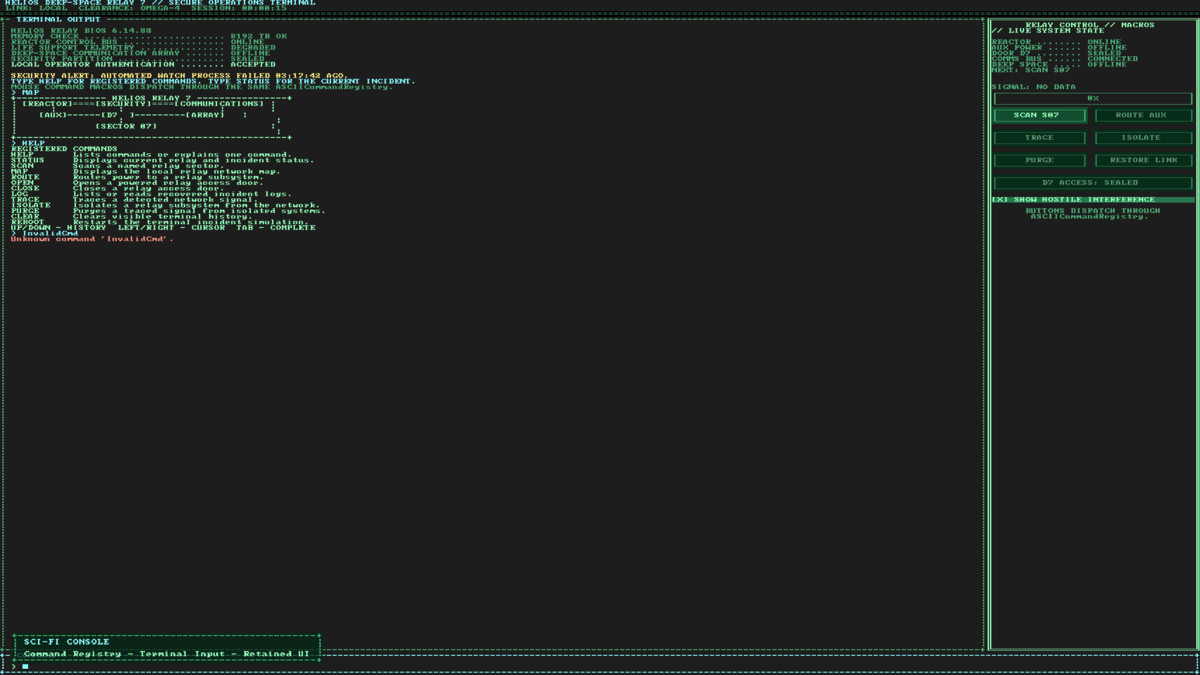
Task: Click the REBOOT row in the help list
Action: 159,222
